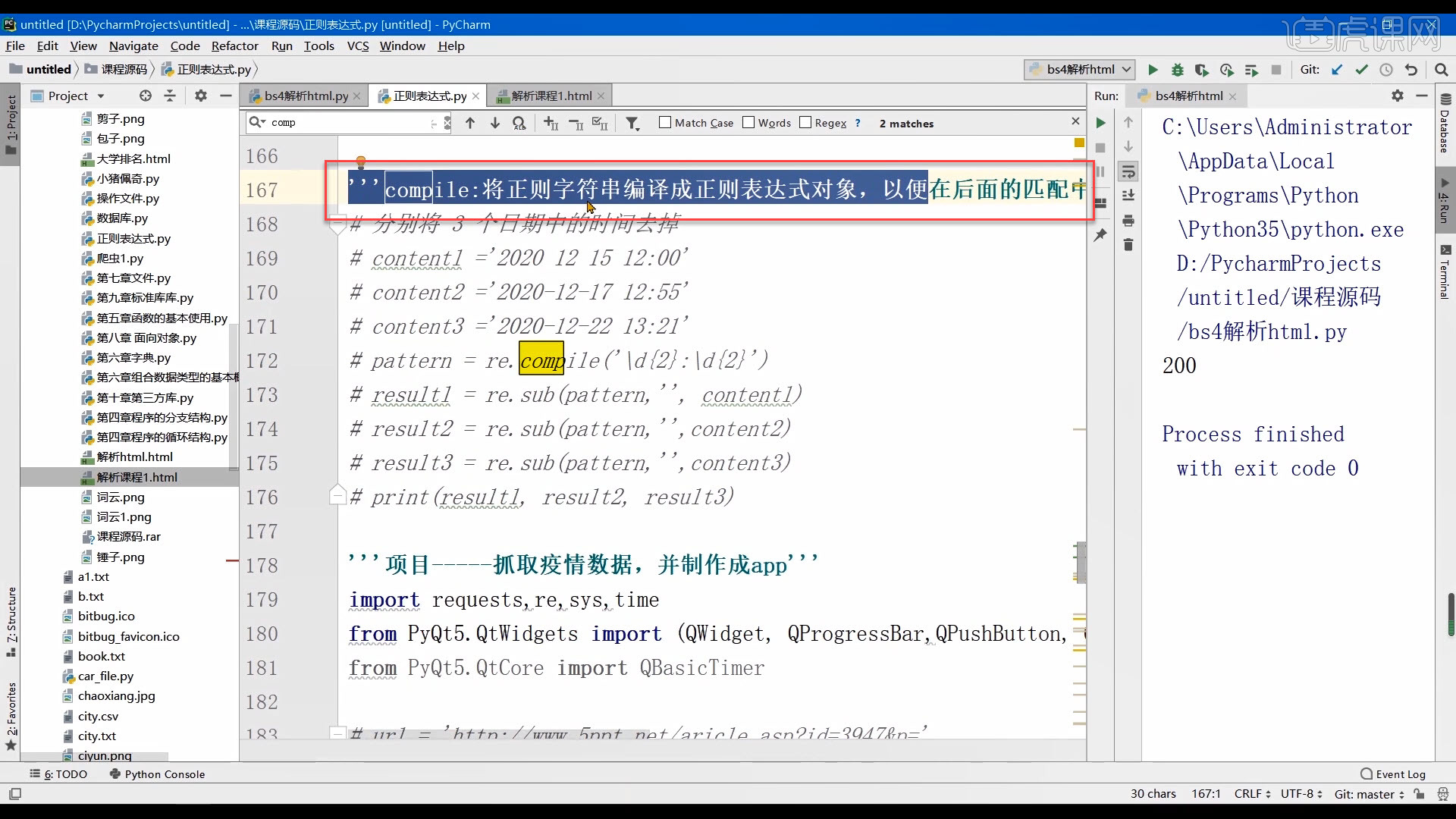
Task: Add selection for next occurrence
Action: (x=551, y=123)
